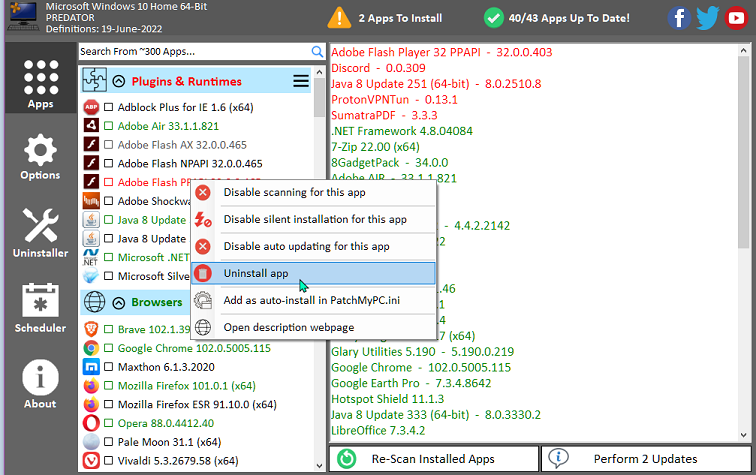The height and width of the screenshot is (475, 756).
Task: Click the Browsers globe category icon
Action: coord(94,302)
